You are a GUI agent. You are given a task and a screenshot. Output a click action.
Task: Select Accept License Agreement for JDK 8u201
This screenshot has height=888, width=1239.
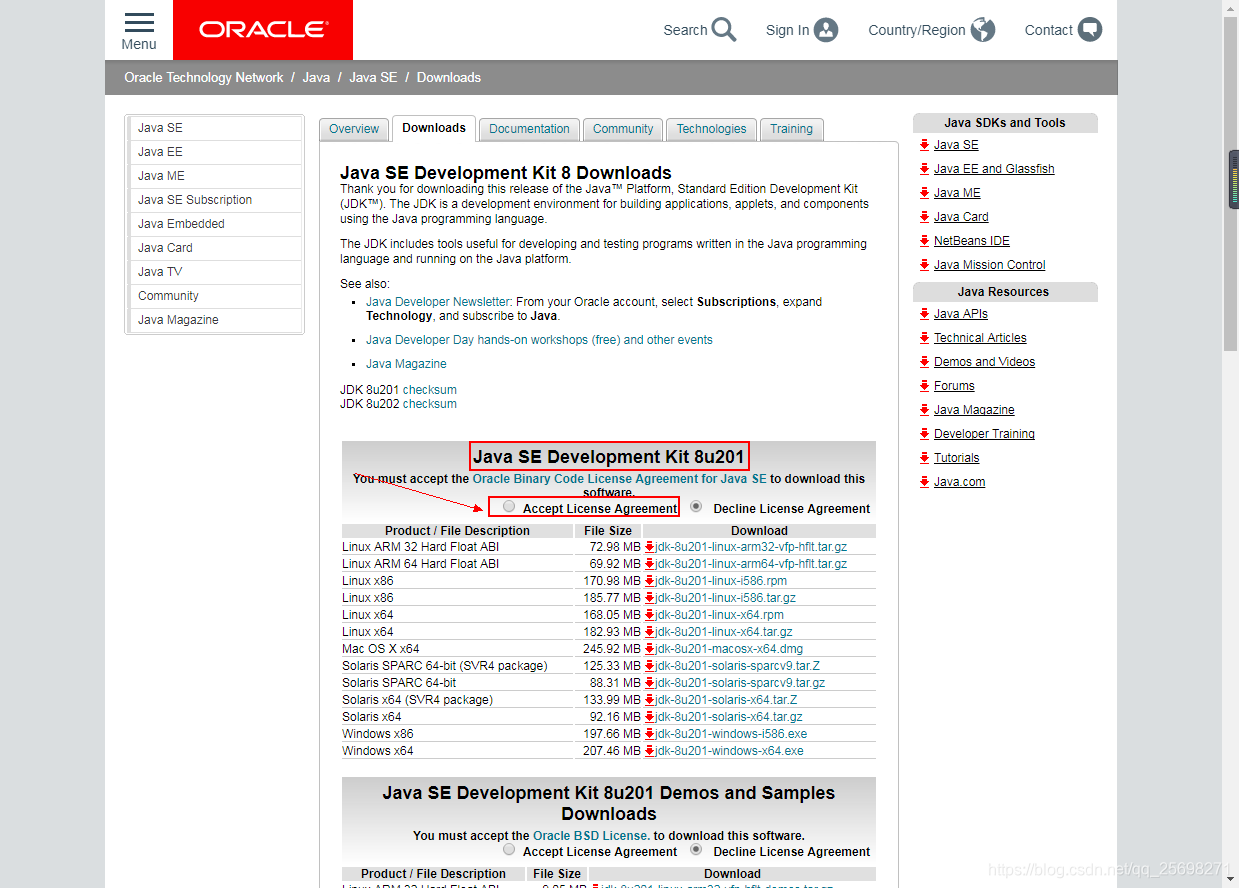[x=510, y=507]
